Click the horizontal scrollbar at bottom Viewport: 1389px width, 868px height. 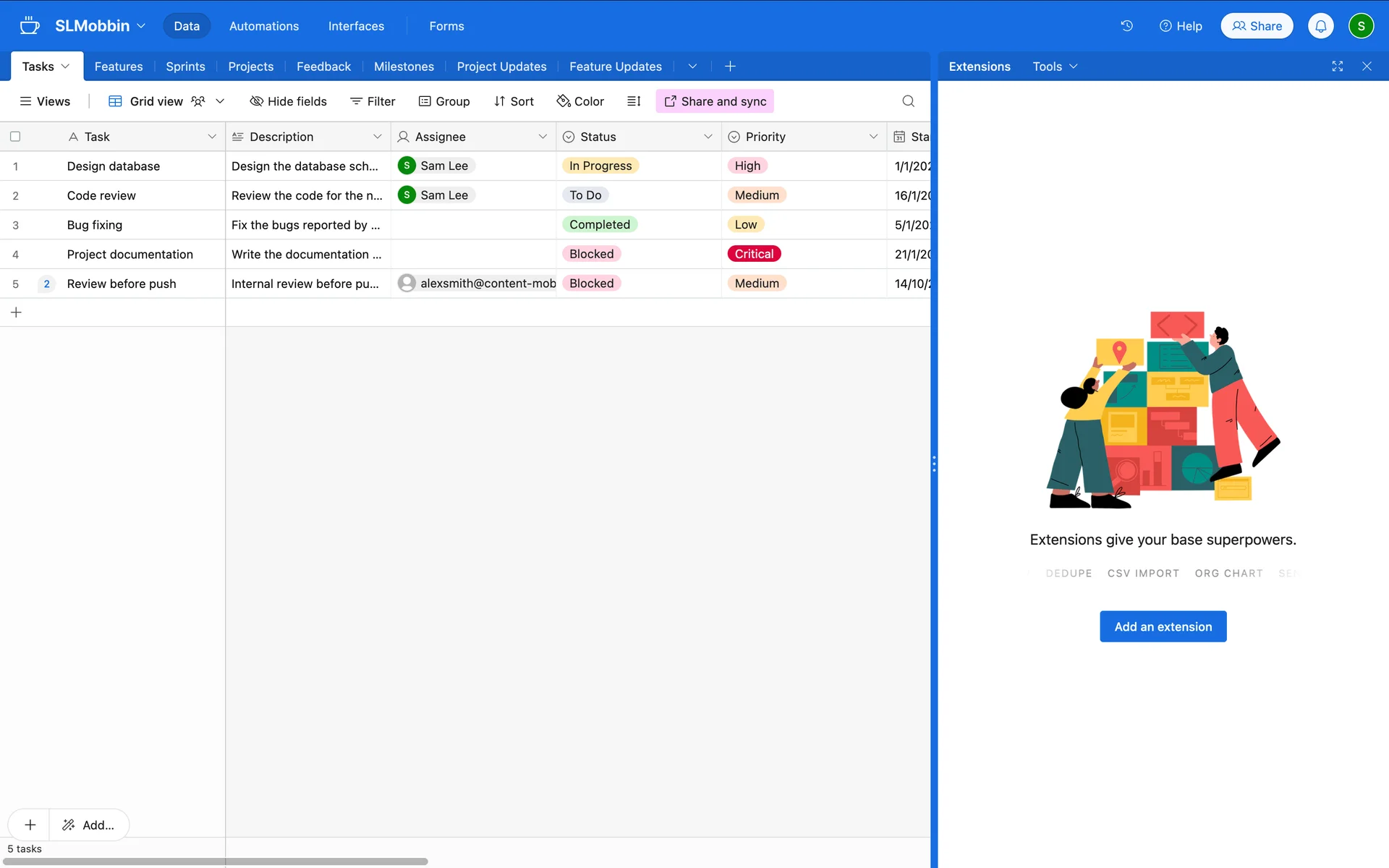[217, 861]
